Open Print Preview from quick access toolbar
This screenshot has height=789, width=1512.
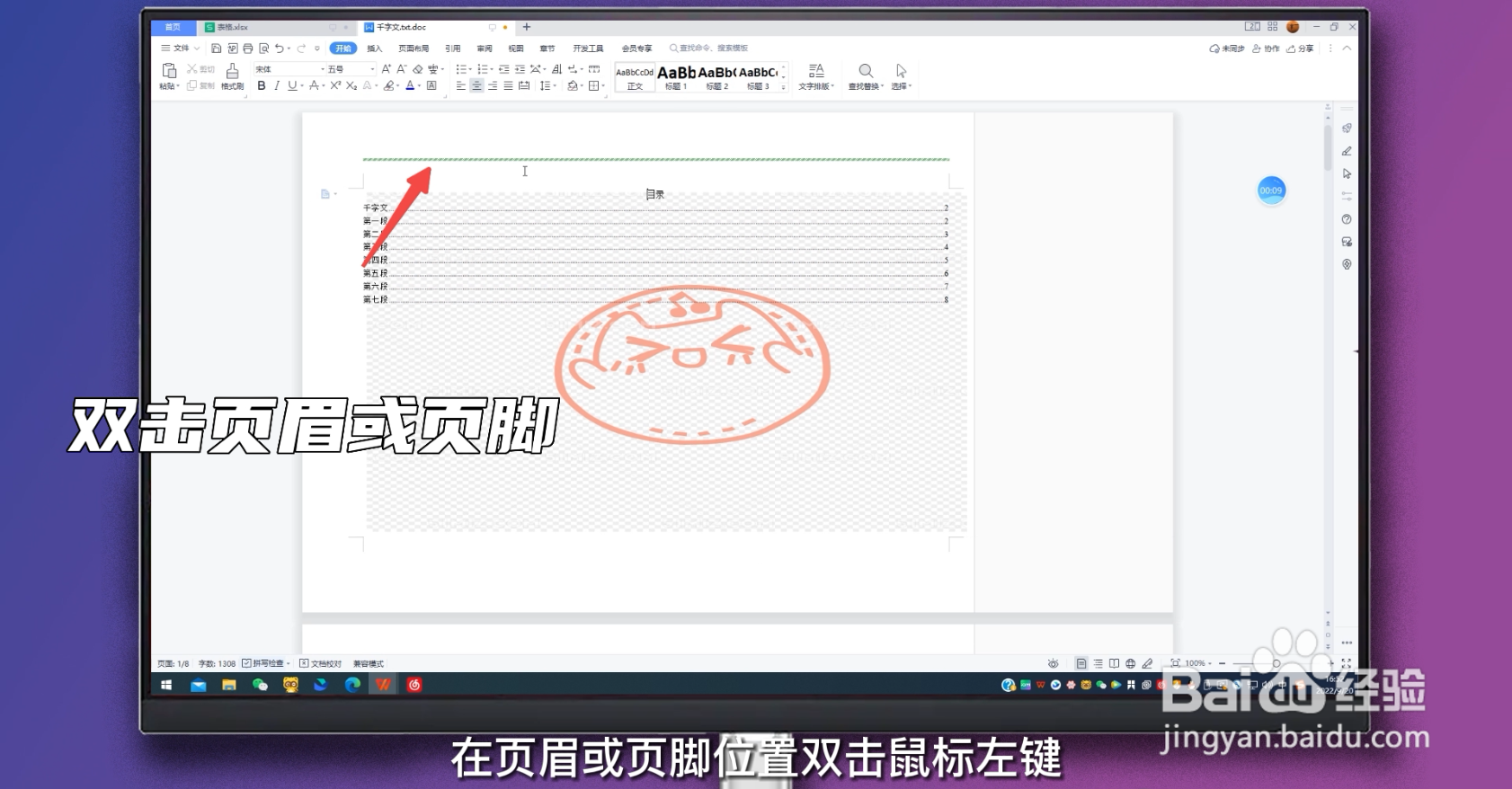click(264, 49)
